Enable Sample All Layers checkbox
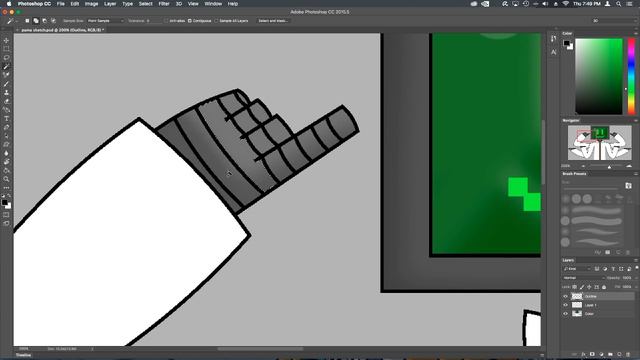 (x=216, y=20)
